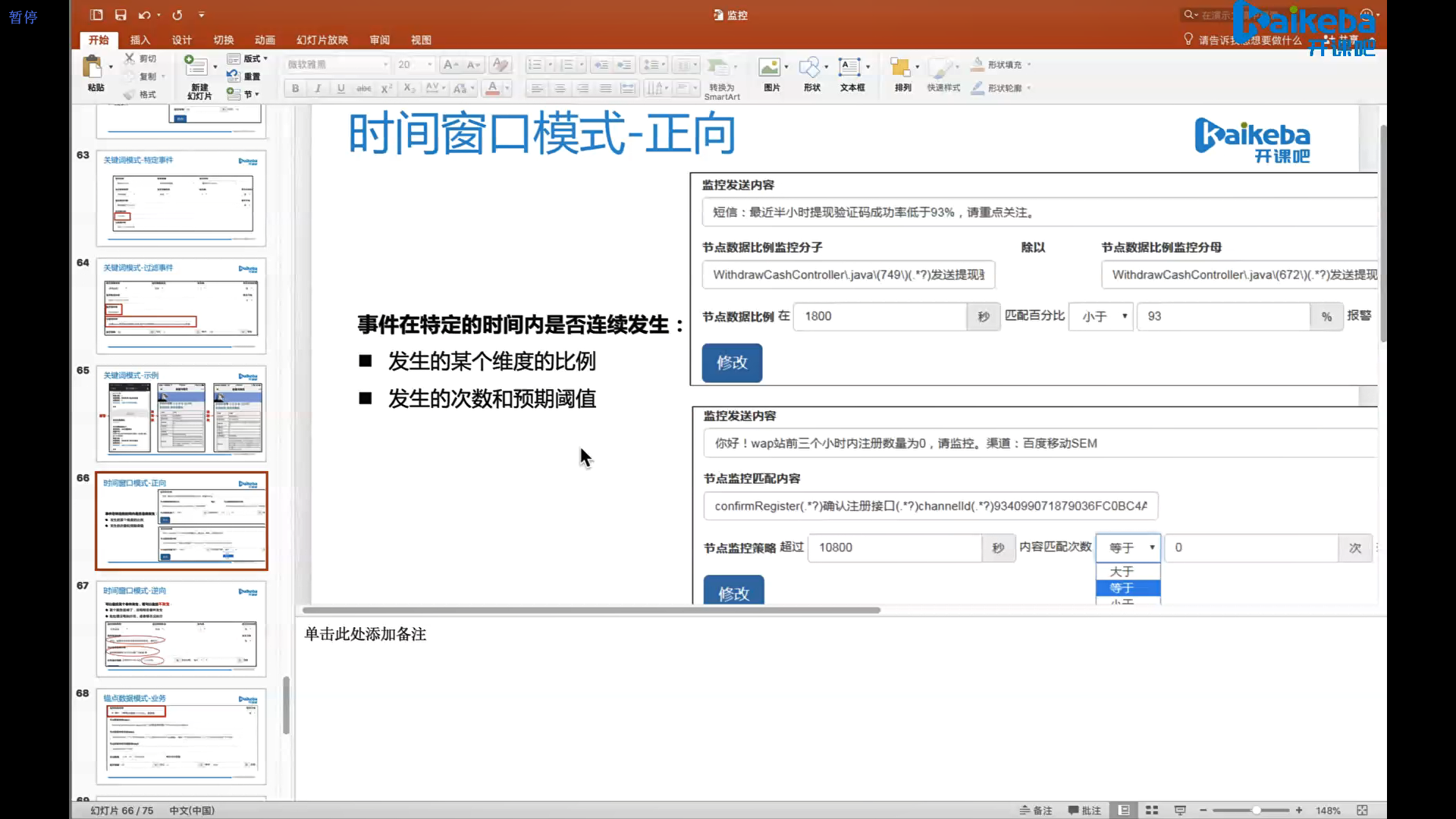The image size is (1456, 819).
Task: Select slide 67 thumbnail 时间窗口模式-逆向
Action: click(x=181, y=629)
